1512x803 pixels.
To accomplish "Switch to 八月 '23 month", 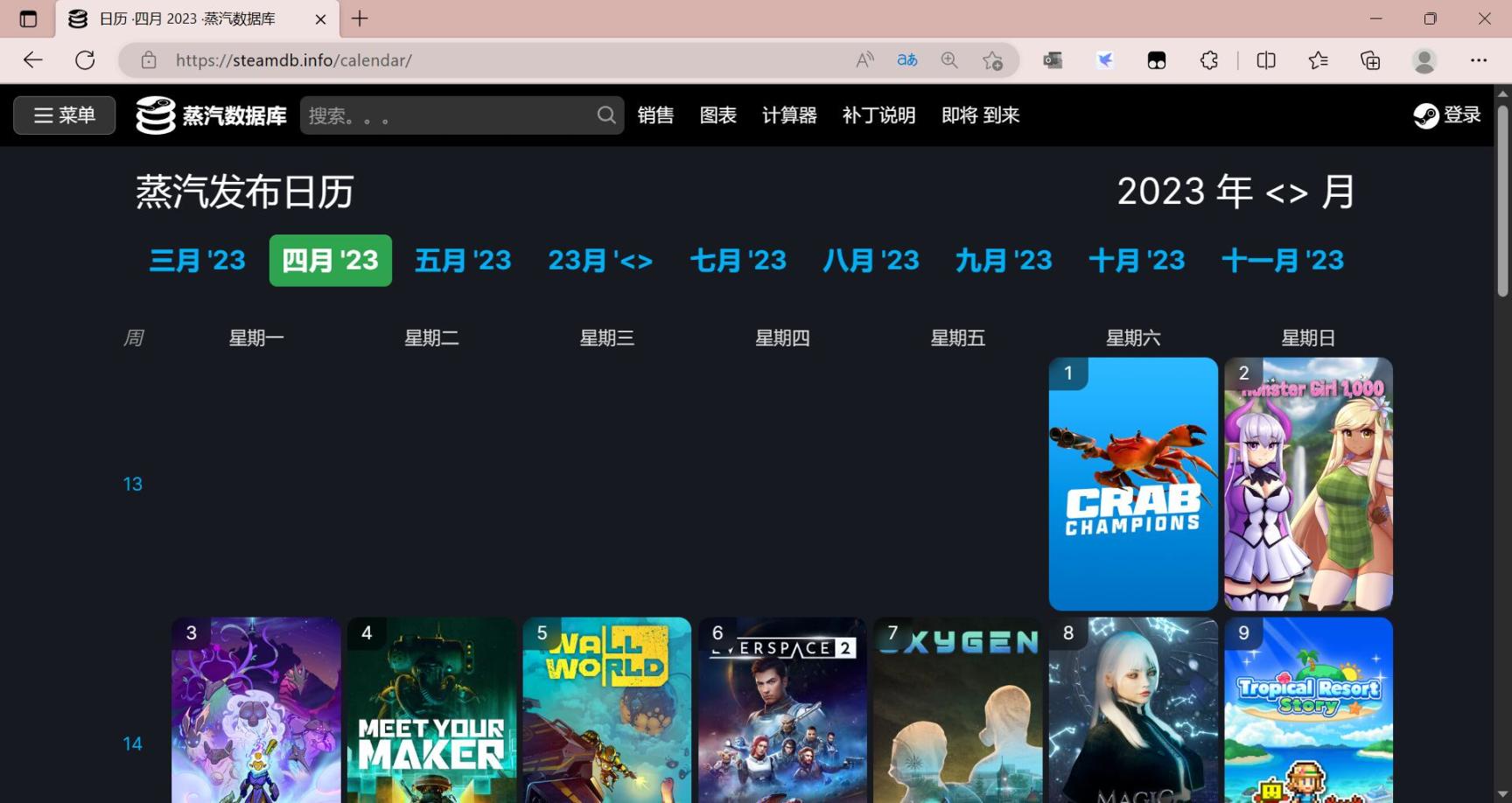I will 871,261.
